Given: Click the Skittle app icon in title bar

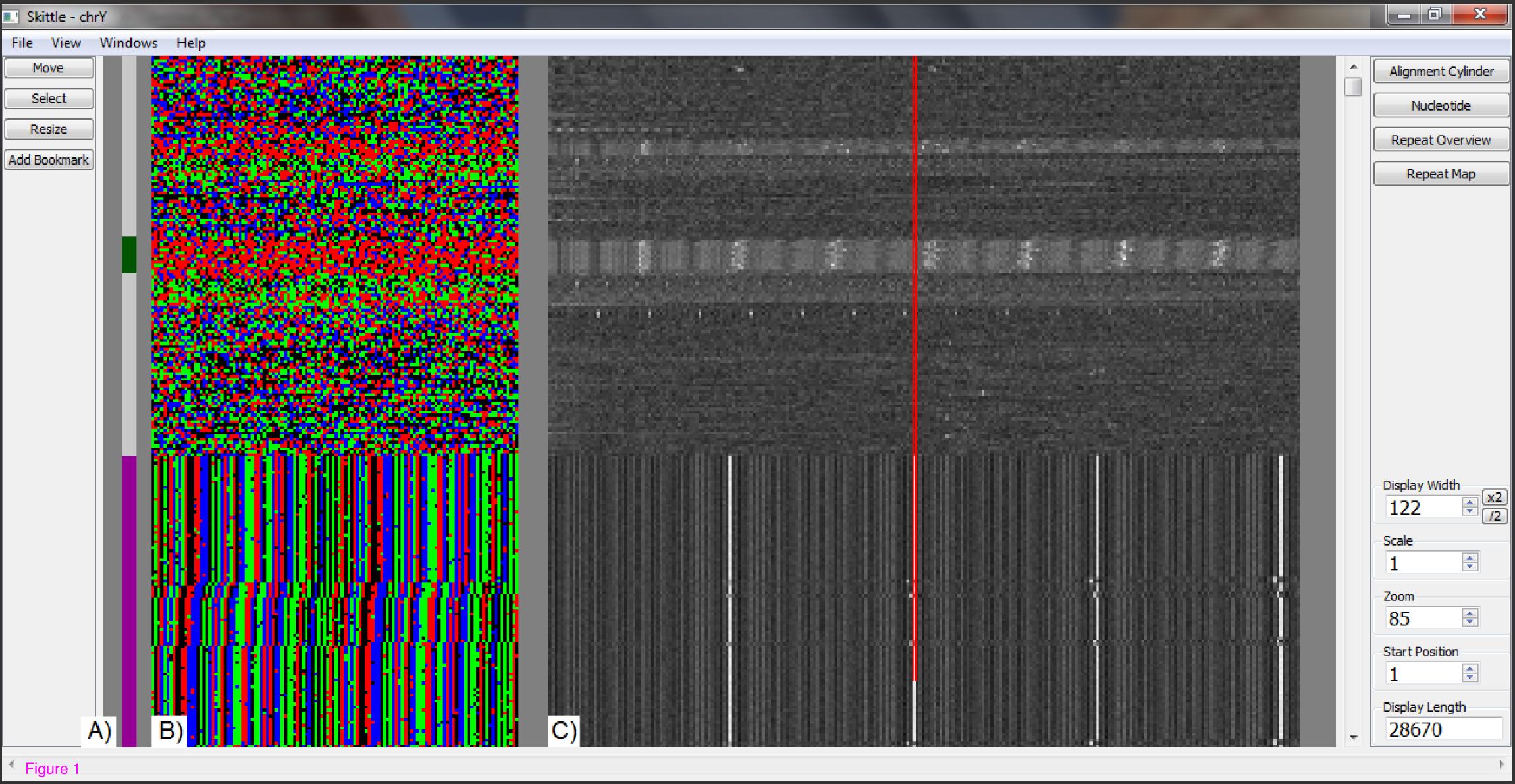Looking at the screenshot, I should (x=11, y=16).
